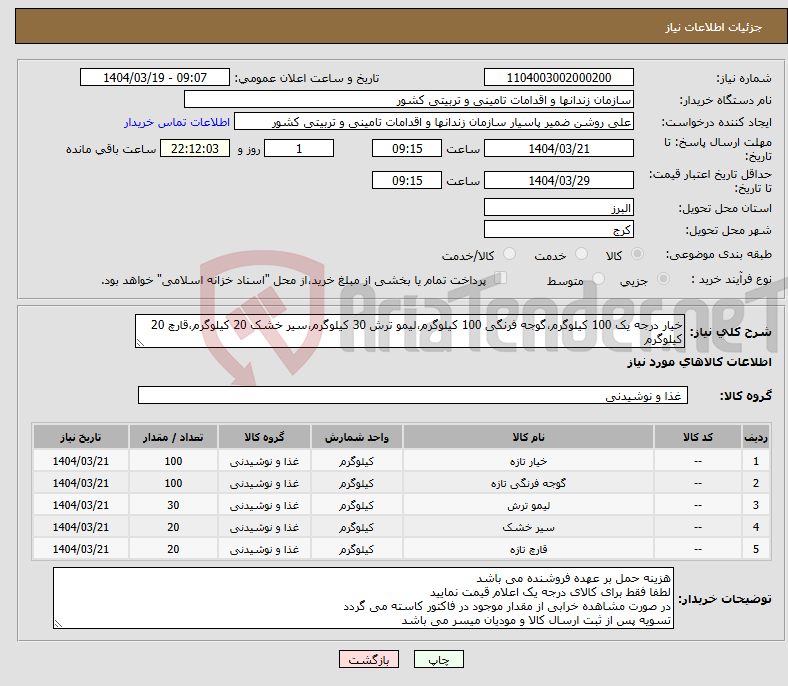Image resolution: width=788 pixels, height=686 pixels.
Task: Click the خیار تازه item name
Action: point(528,461)
